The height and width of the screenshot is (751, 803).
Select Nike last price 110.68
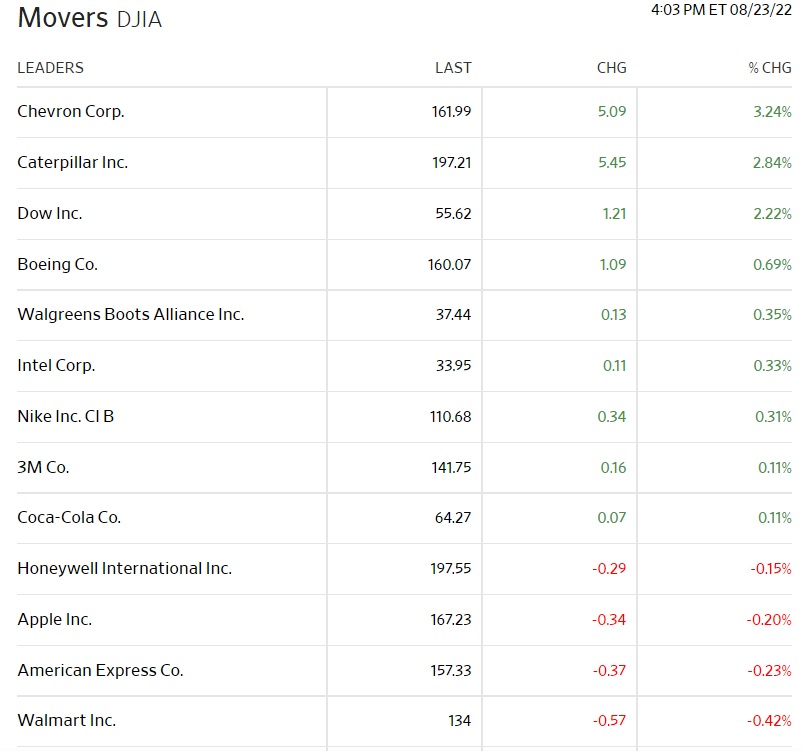[x=450, y=416]
